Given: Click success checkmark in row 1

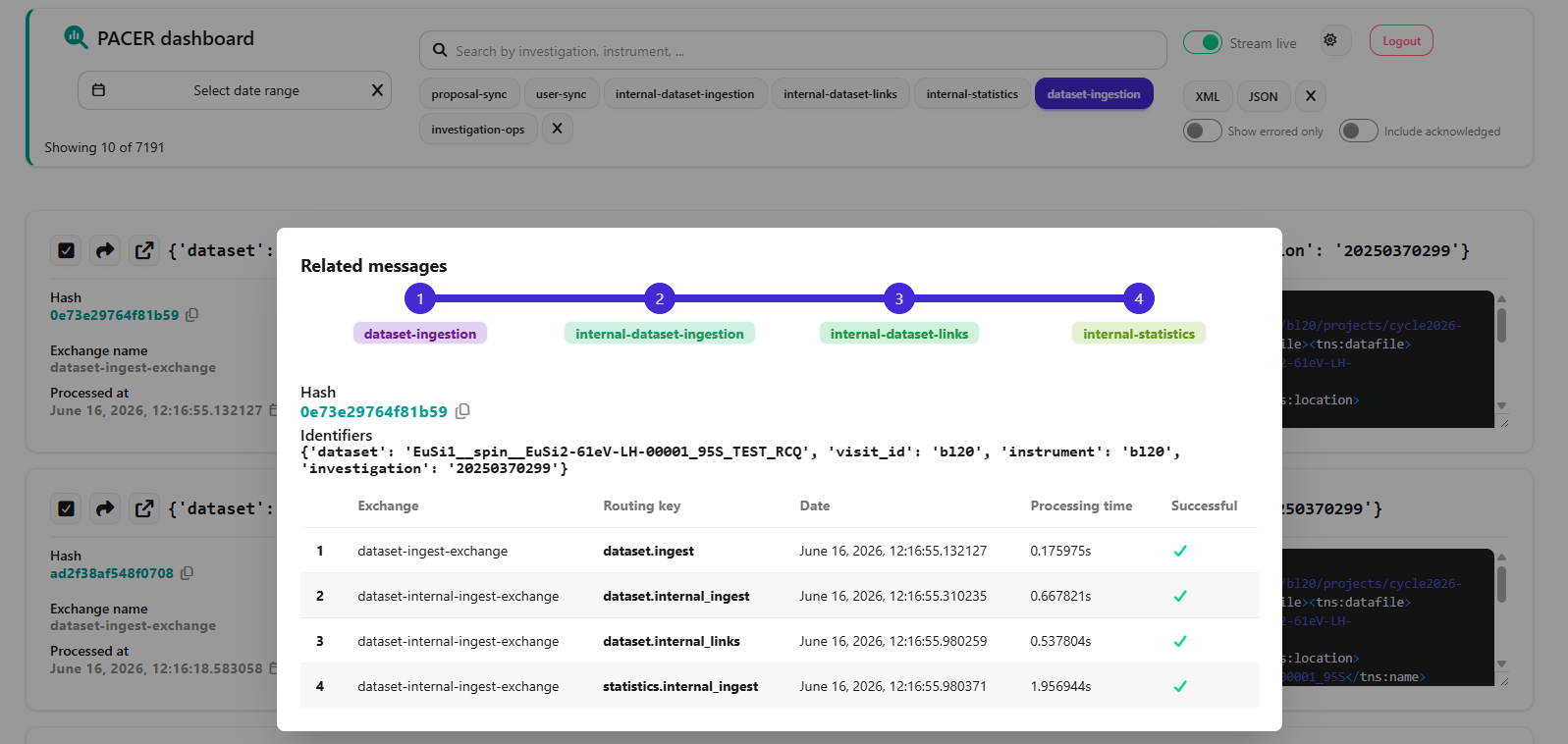Looking at the screenshot, I should coord(1180,551).
